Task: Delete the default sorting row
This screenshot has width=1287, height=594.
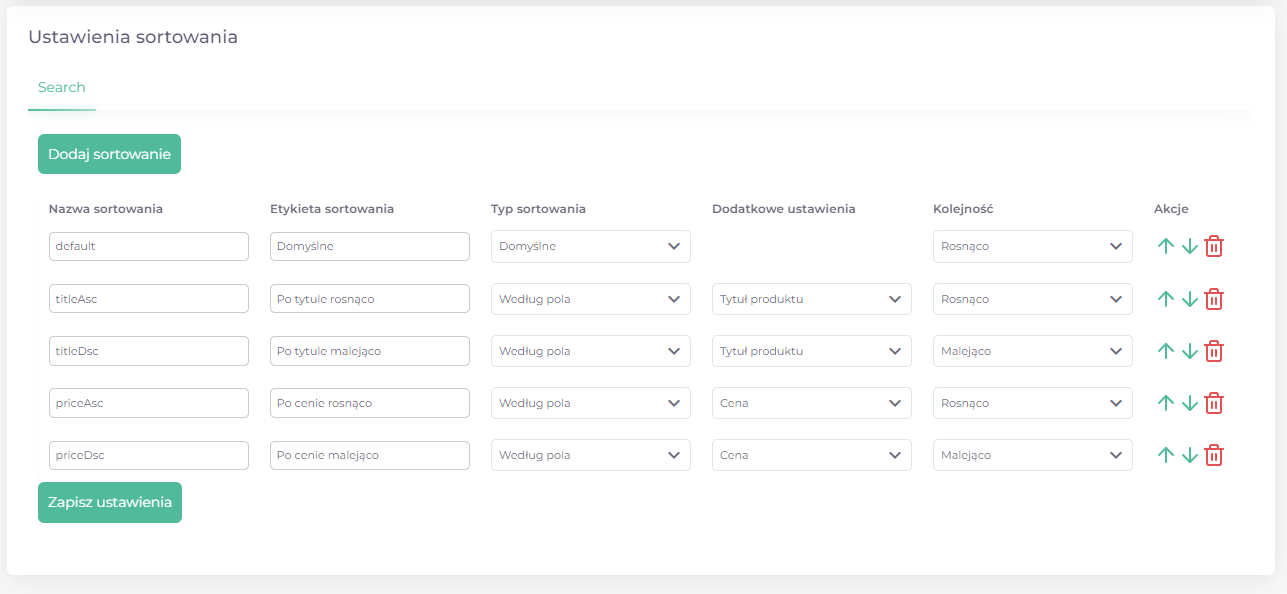Action: [1214, 246]
